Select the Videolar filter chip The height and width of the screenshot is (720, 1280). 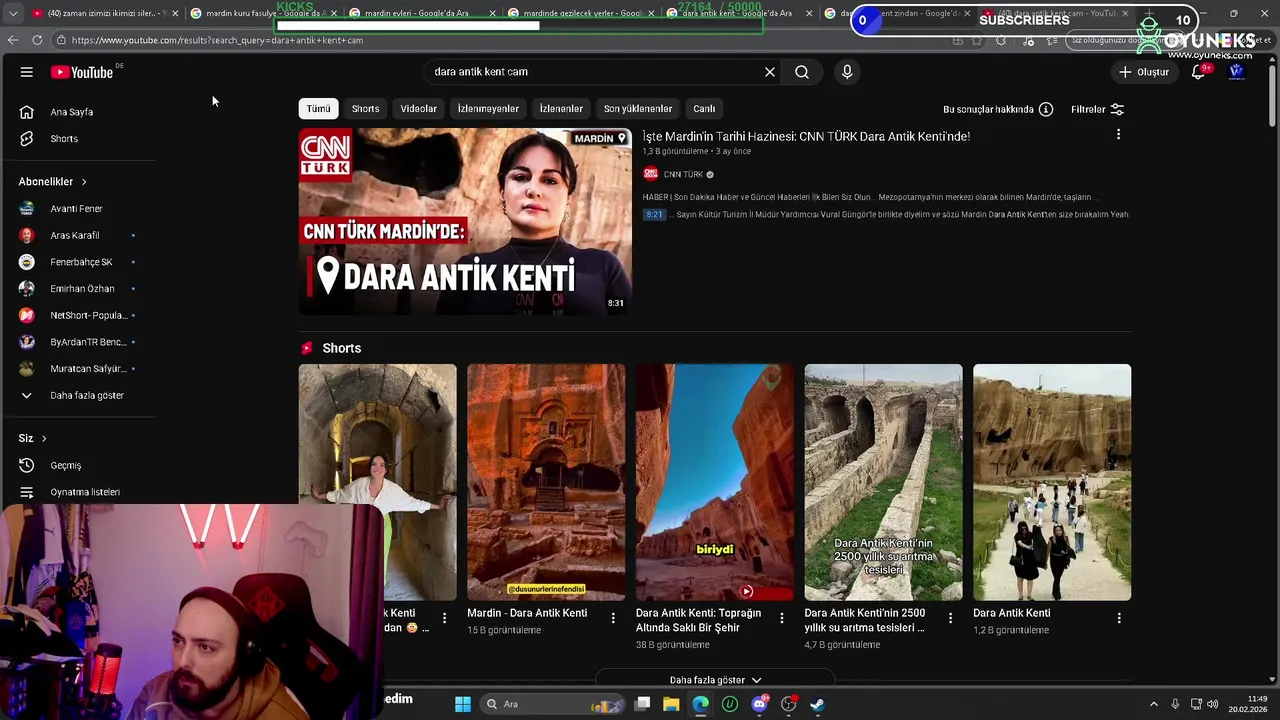coord(418,109)
